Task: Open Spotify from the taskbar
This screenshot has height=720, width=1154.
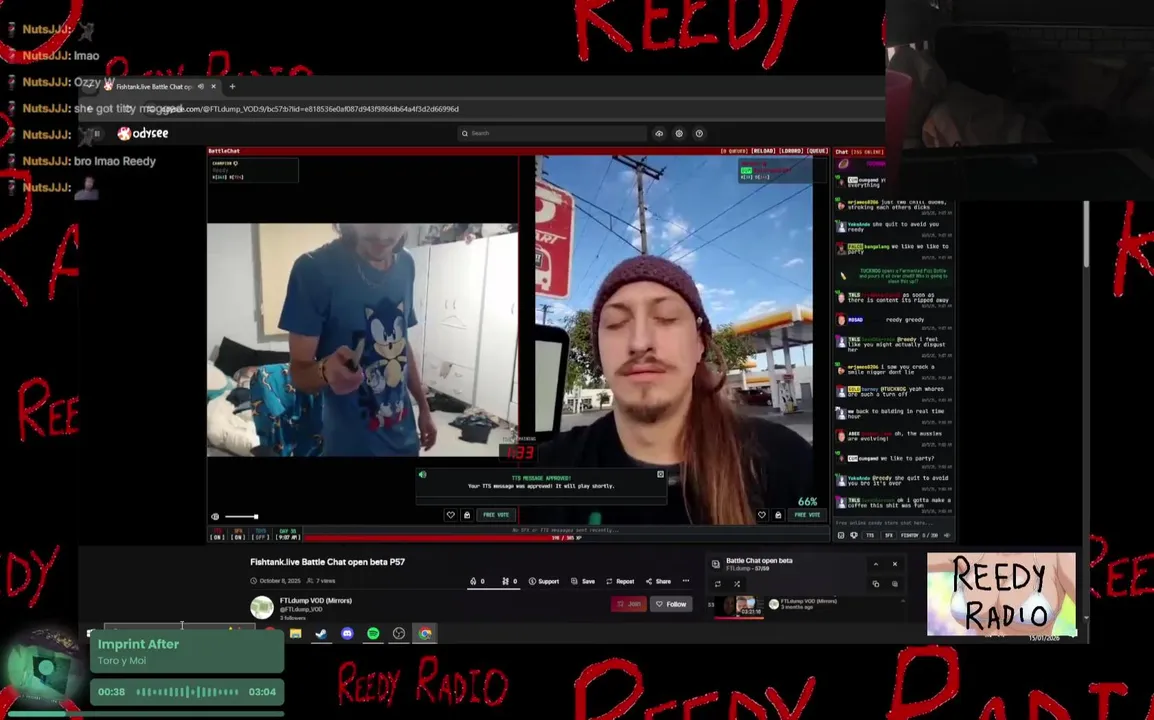Action: tap(373, 633)
